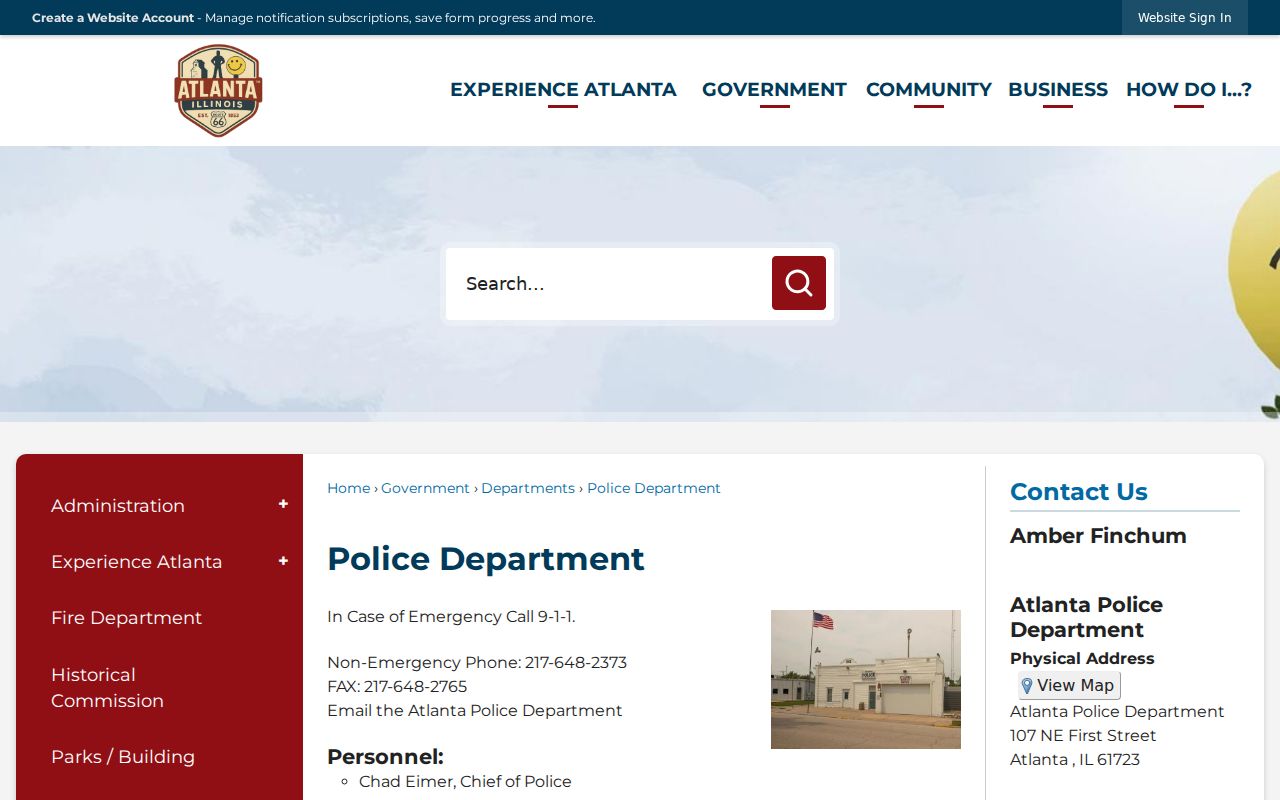This screenshot has width=1280, height=800.
Task: Click the map pin icon in View Map
Action: [x=1027, y=686]
